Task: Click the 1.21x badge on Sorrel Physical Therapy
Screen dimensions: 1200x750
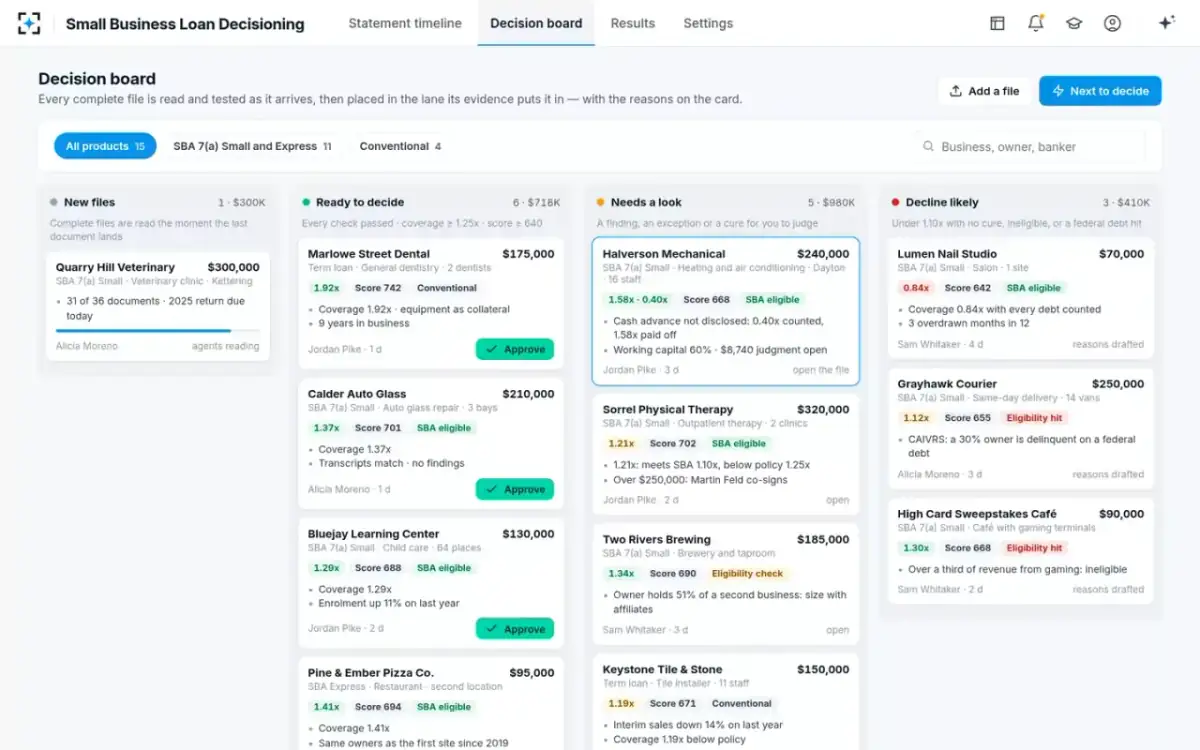Action: (x=621, y=444)
